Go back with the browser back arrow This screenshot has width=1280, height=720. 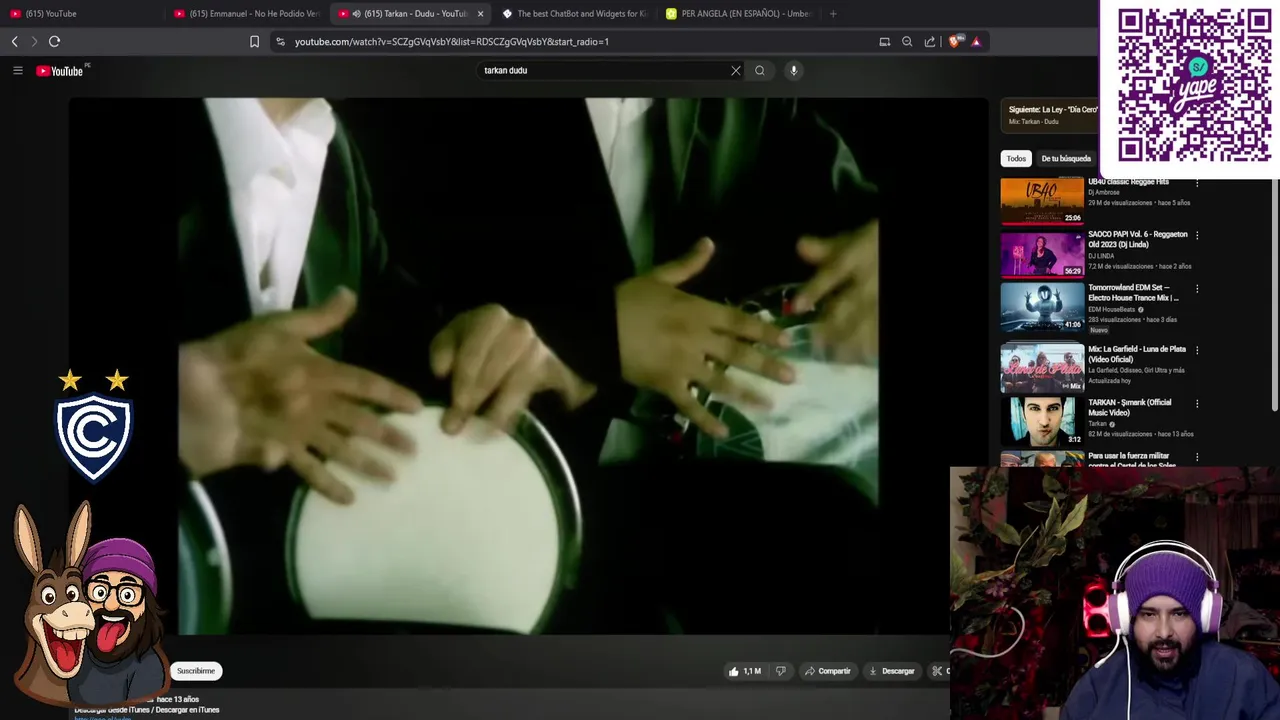tap(15, 42)
